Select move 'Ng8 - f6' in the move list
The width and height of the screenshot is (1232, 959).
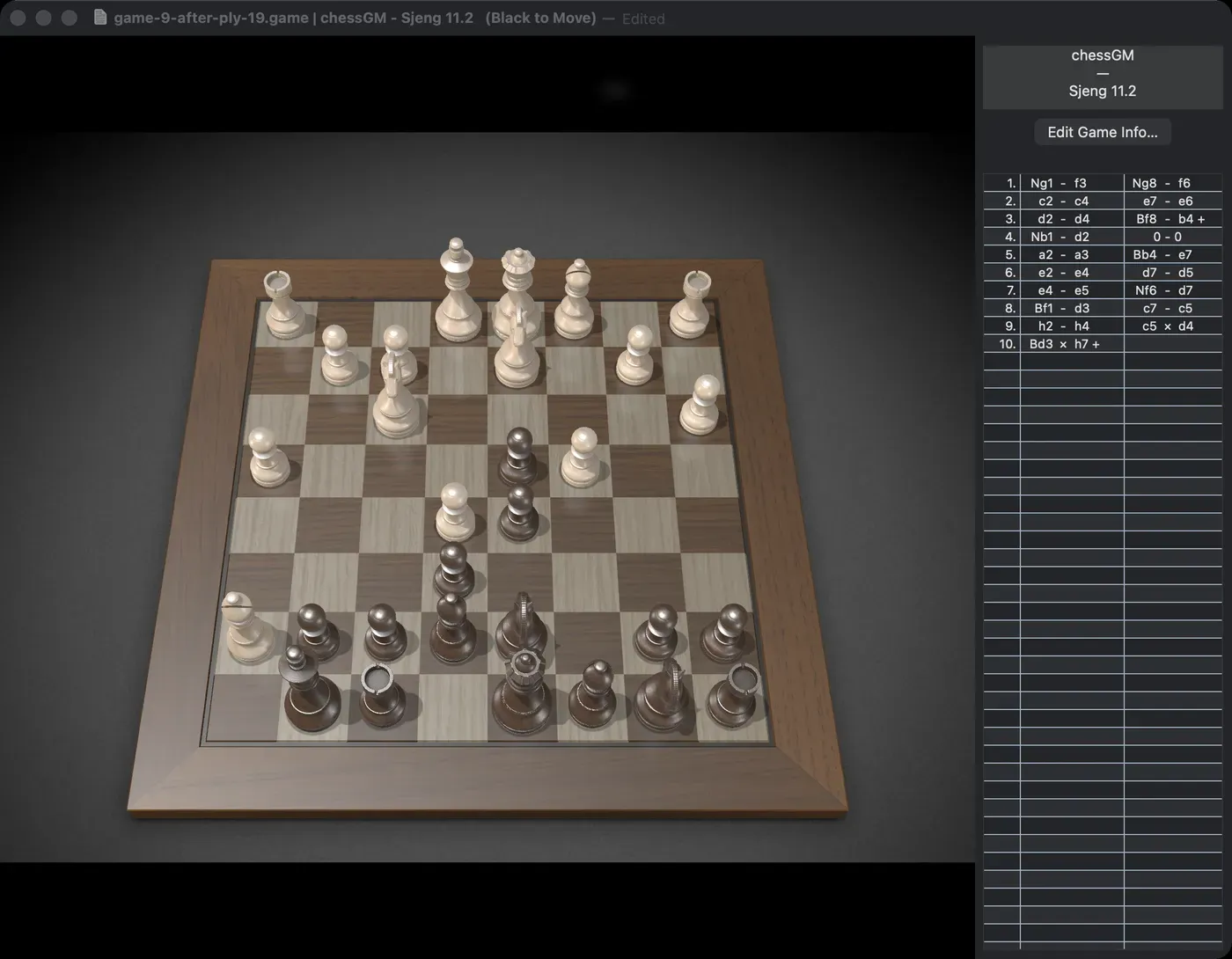point(1173,183)
